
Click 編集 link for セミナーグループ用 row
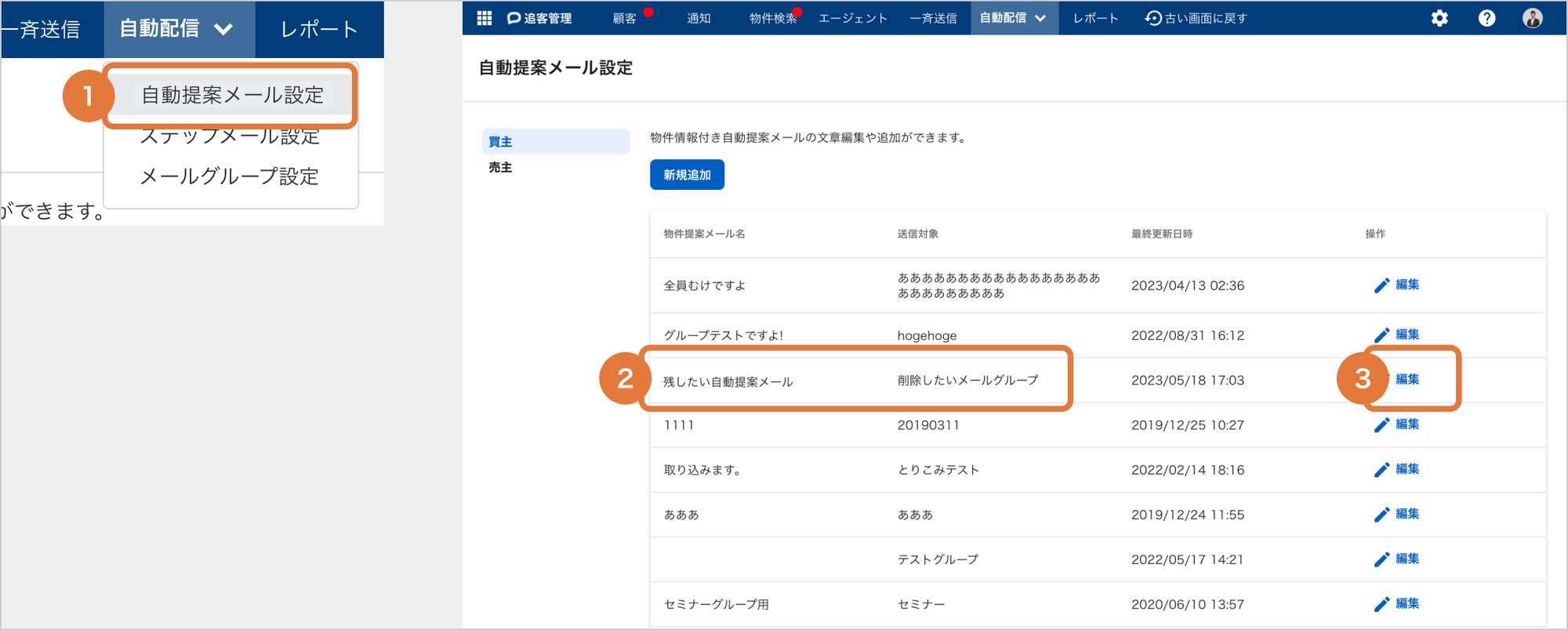click(1407, 604)
